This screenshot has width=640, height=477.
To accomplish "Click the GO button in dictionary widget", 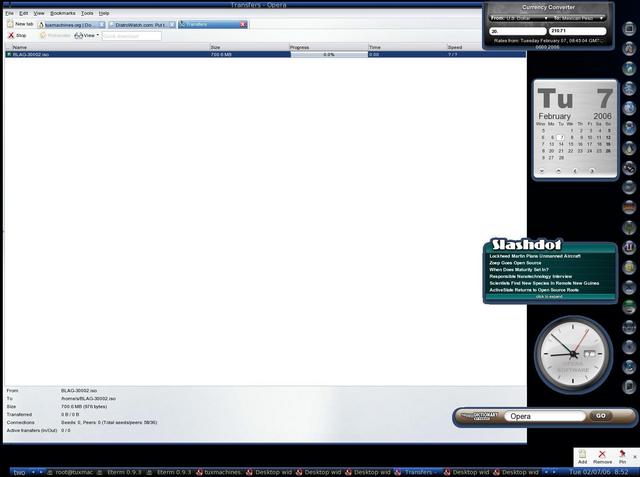I will point(600,416).
